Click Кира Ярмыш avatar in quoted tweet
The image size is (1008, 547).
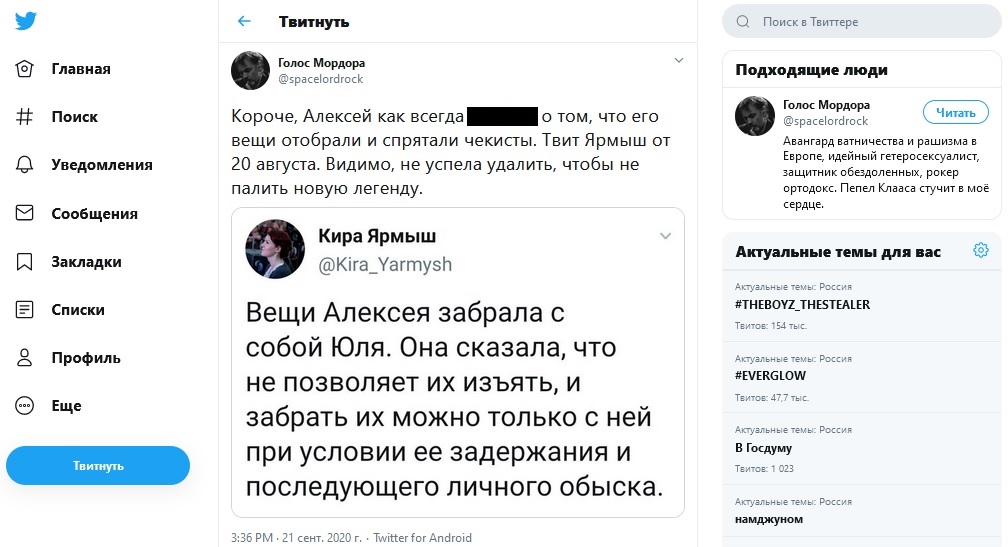click(x=275, y=249)
